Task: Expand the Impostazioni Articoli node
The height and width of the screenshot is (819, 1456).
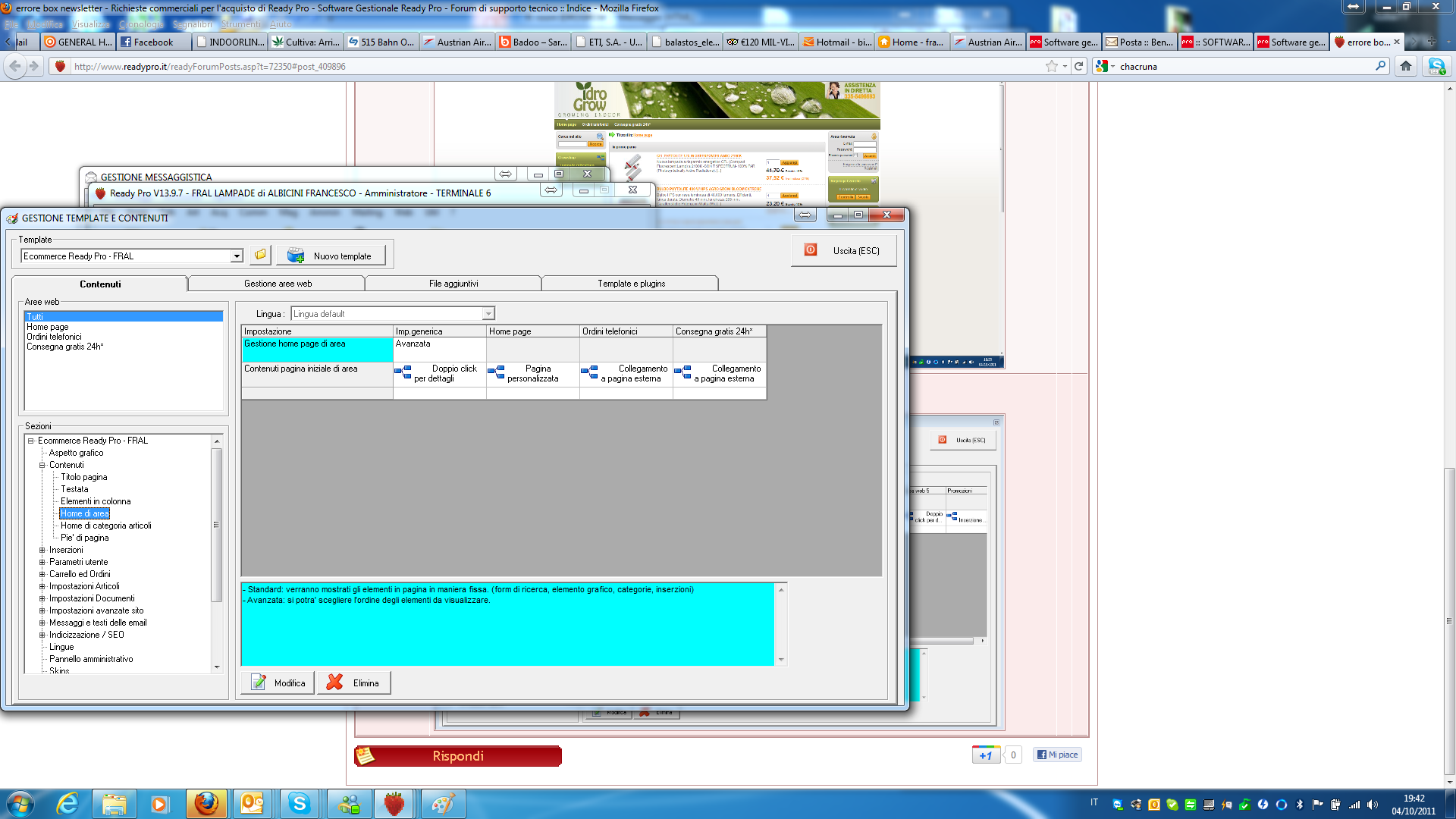Action: pyautogui.click(x=42, y=586)
